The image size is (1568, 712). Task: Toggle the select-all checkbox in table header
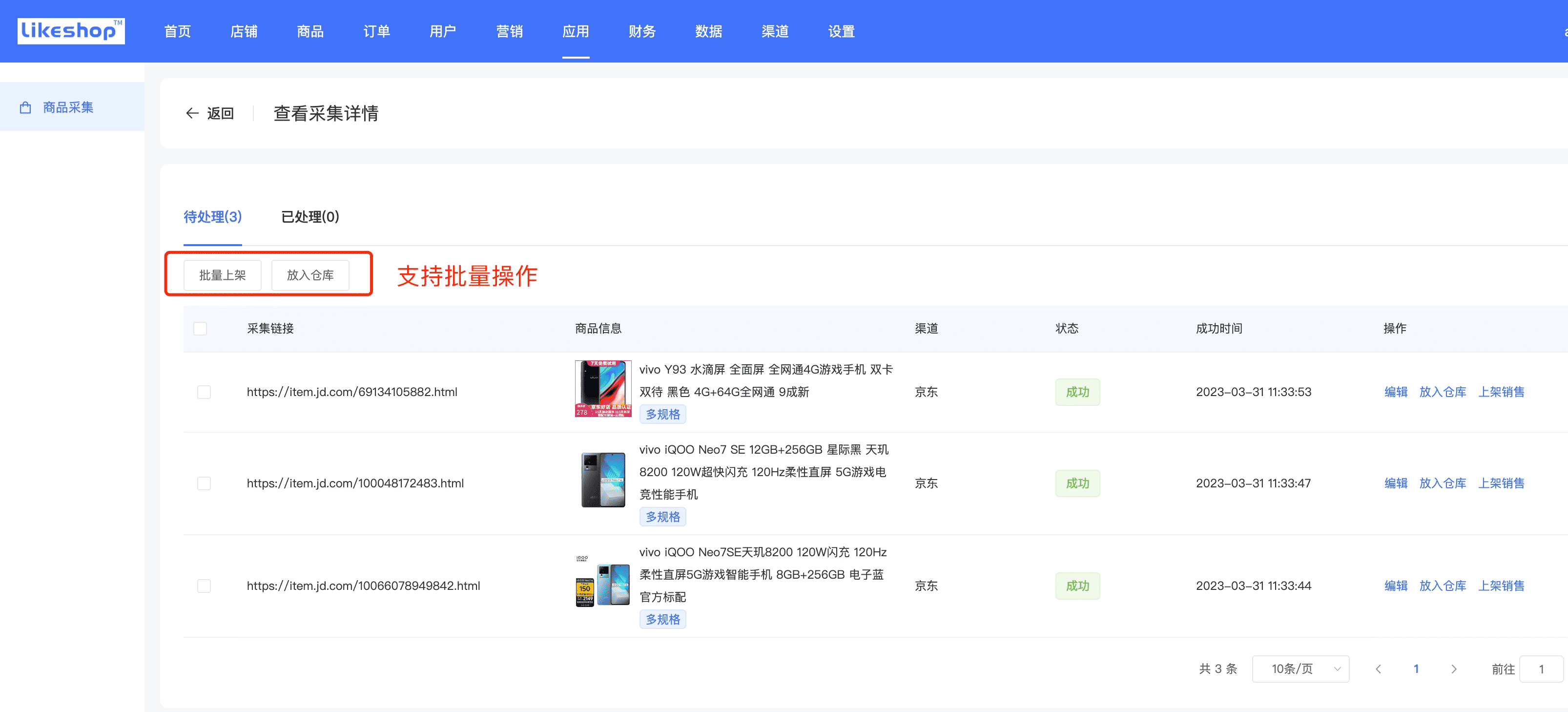click(200, 329)
